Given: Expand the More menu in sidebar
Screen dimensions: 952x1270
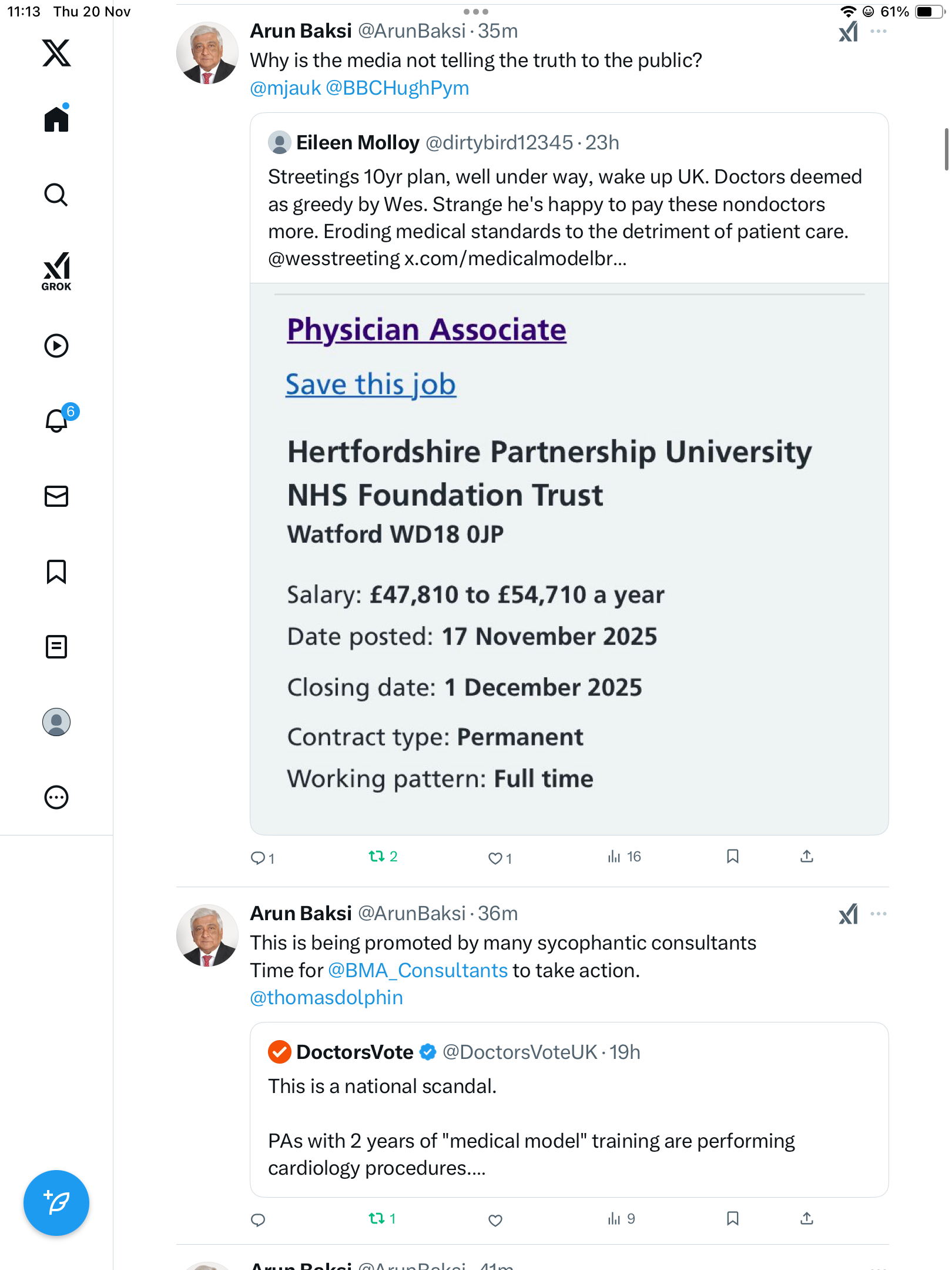Looking at the screenshot, I should coord(56,797).
